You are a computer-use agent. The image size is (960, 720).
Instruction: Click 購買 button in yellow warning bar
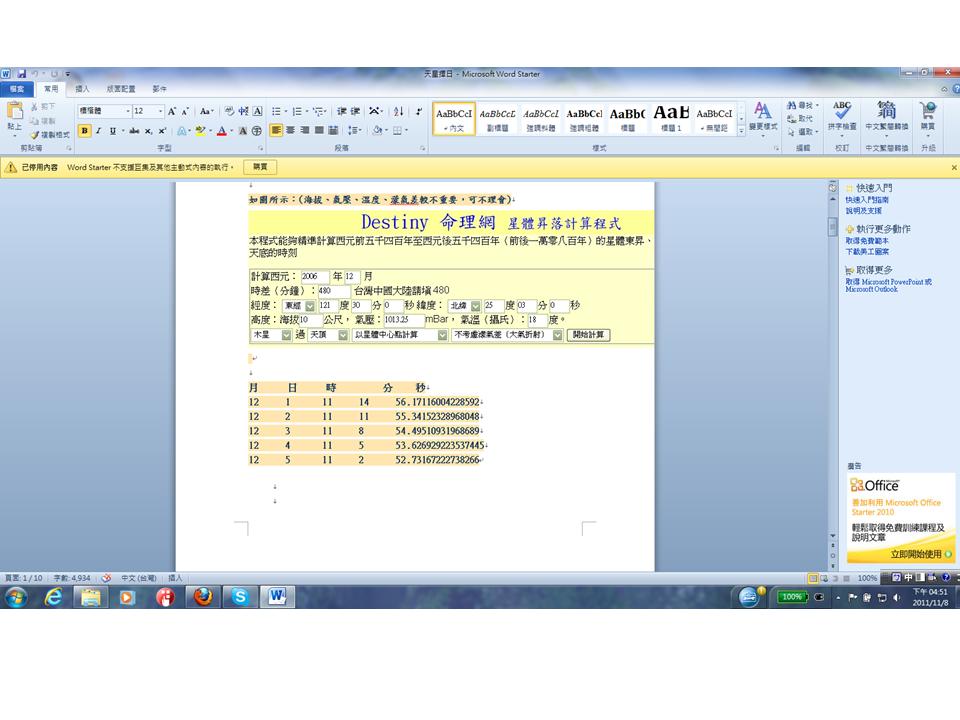260,167
